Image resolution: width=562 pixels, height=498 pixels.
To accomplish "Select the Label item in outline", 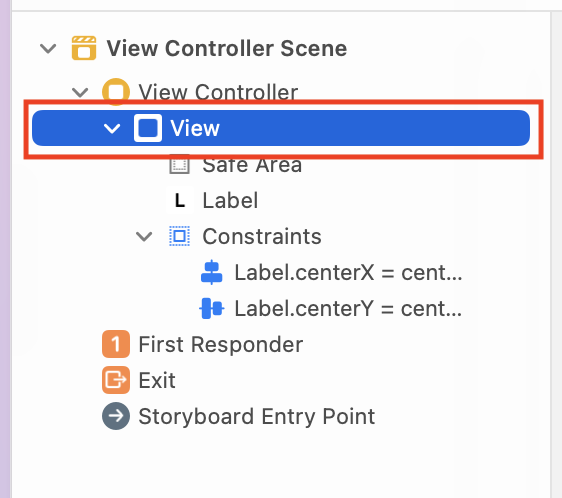I will (x=230, y=200).
